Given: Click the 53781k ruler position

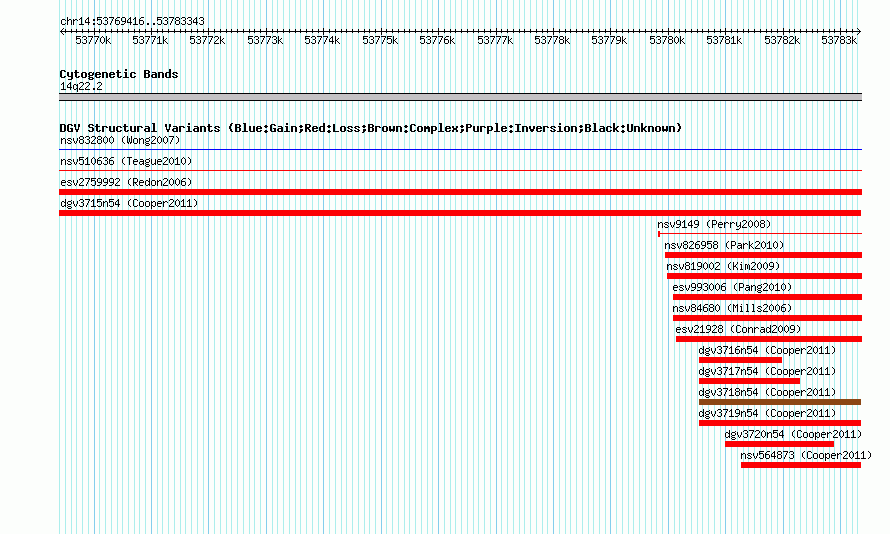Looking at the screenshot, I should pos(724,40).
